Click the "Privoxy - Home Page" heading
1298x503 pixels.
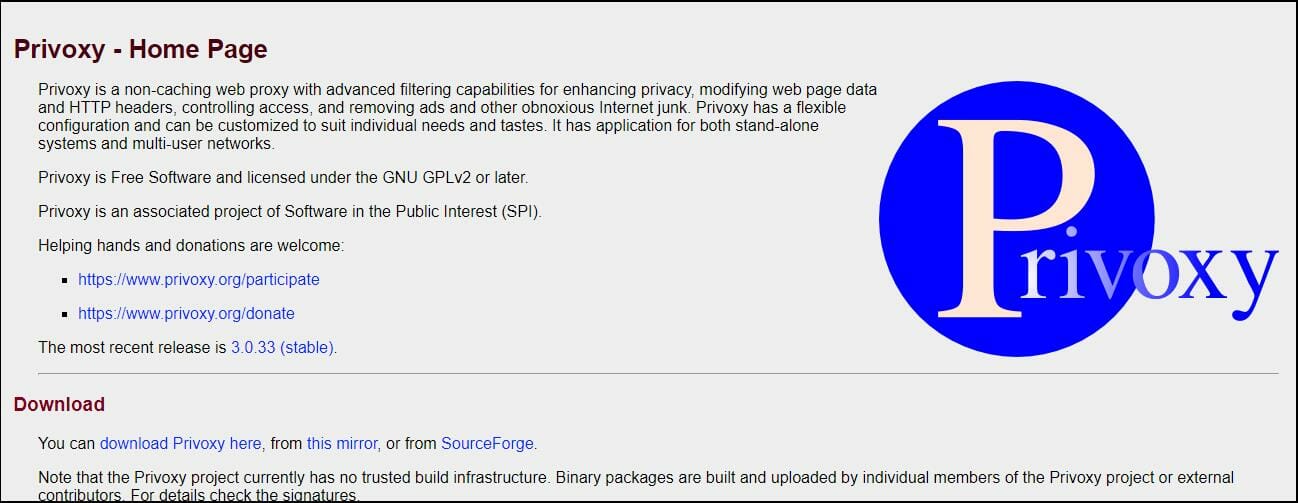tap(141, 49)
